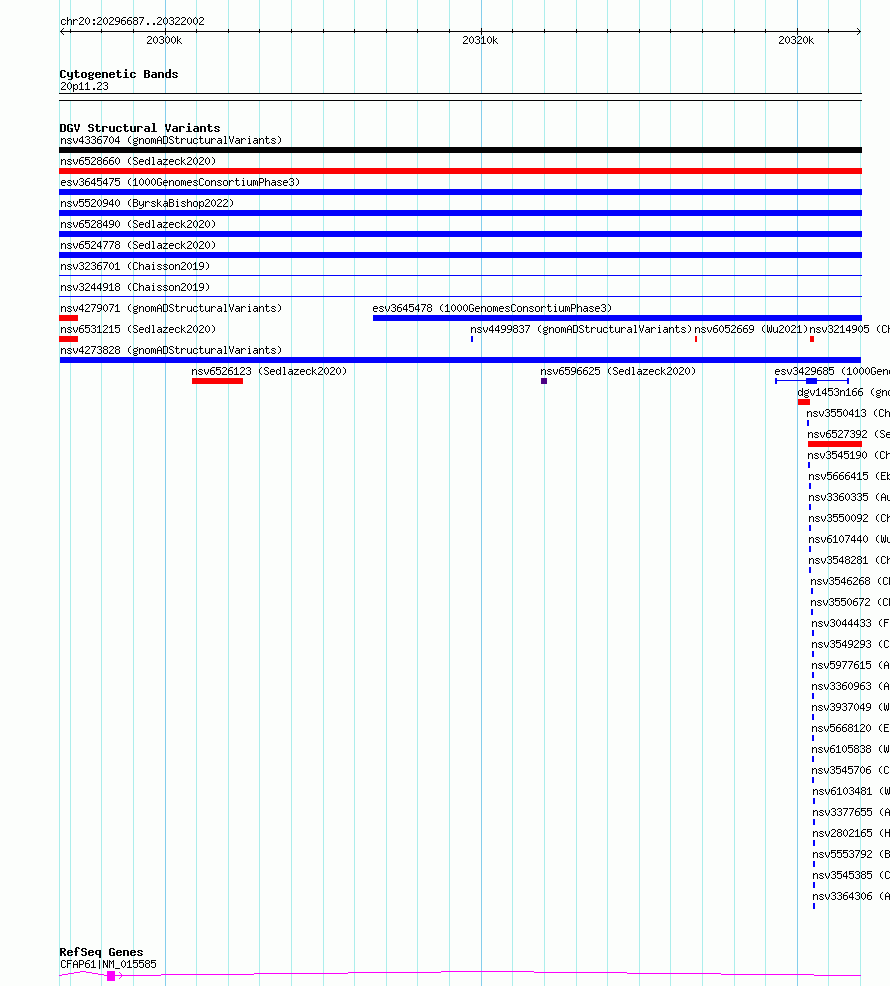This screenshot has height=986, width=890.
Task: Click the nsv3364306 variant label
Action: coord(851,896)
